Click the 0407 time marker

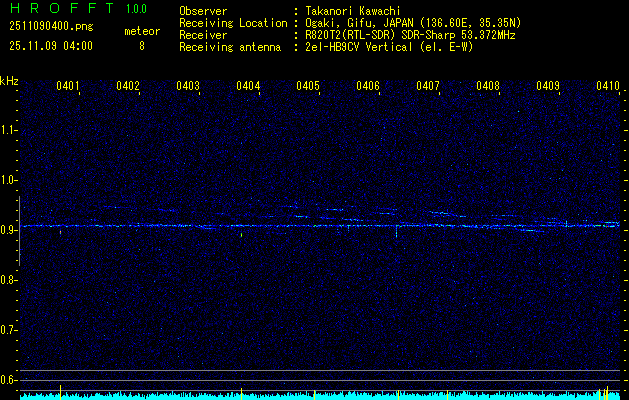pos(428,87)
